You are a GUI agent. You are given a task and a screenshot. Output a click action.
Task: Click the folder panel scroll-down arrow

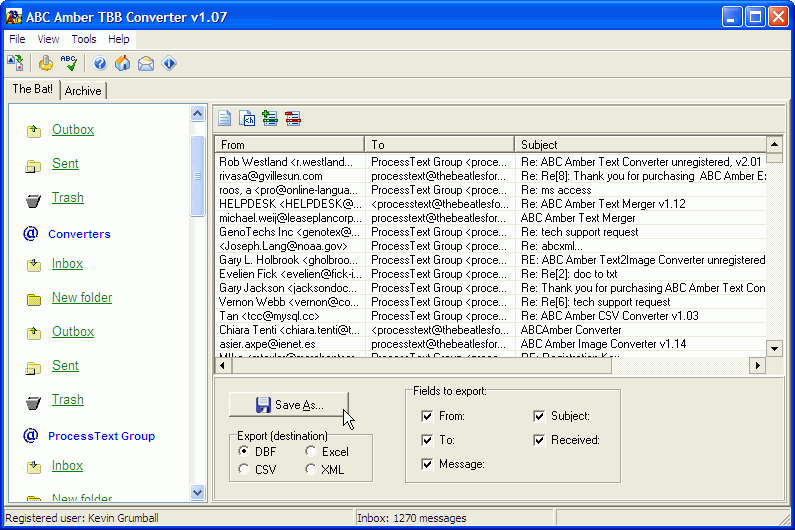pyautogui.click(x=197, y=492)
